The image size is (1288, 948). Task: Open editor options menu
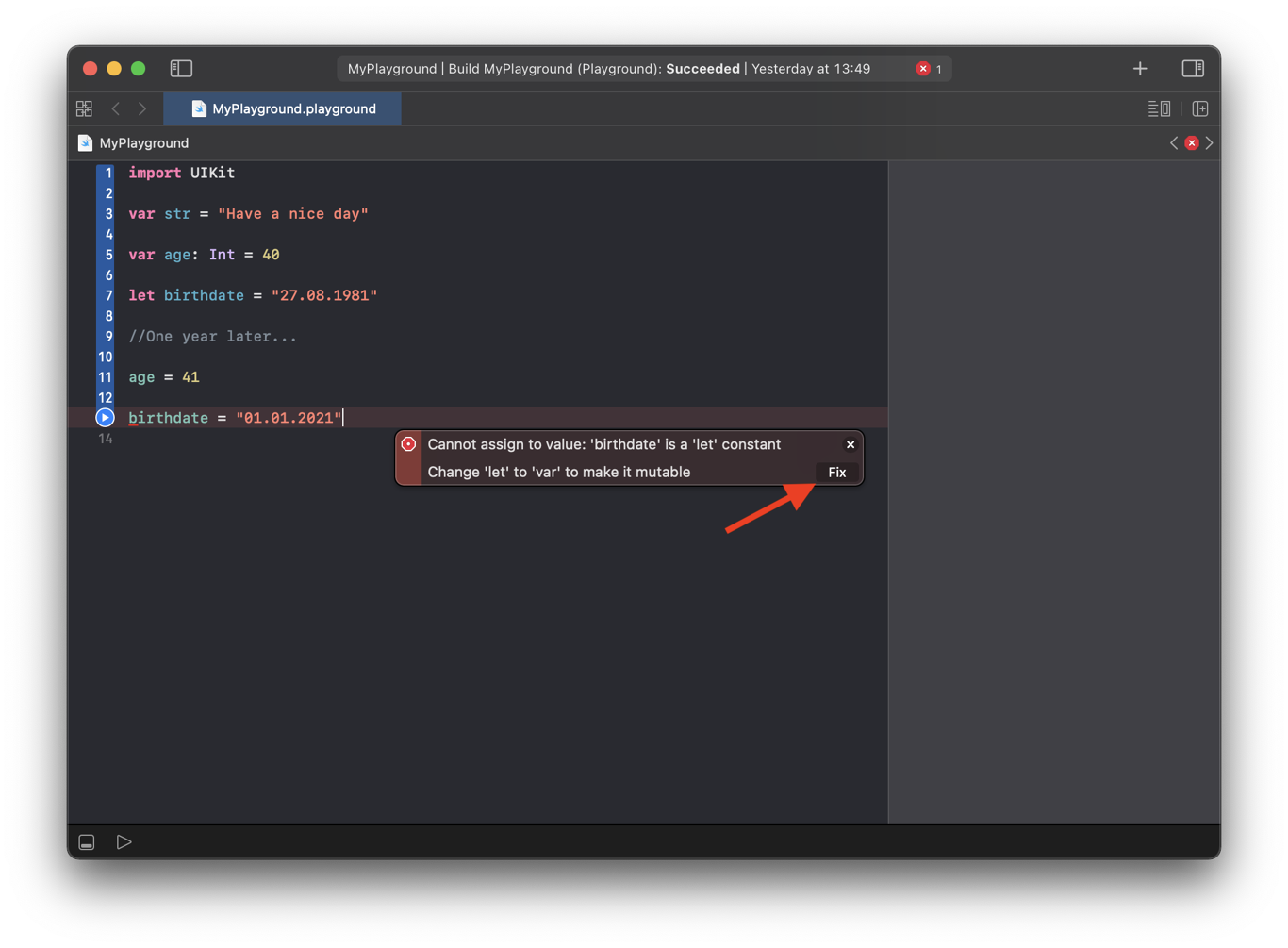(x=1159, y=108)
